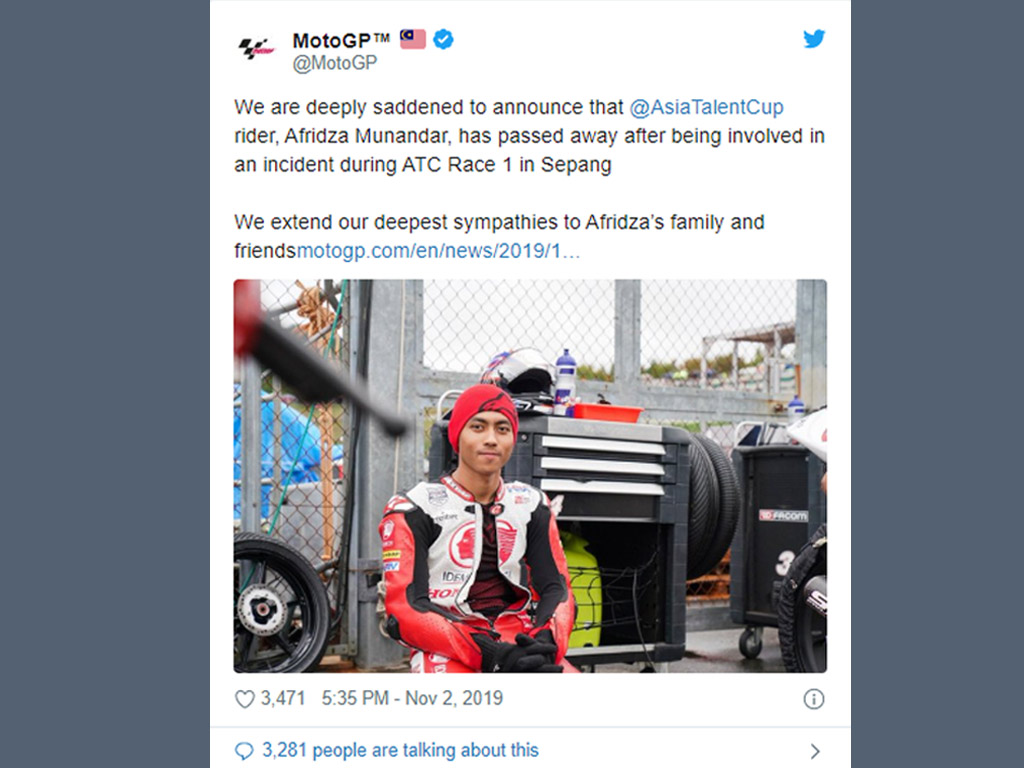Image resolution: width=1024 pixels, height=768 pixels.
Task: Click the tweet text about Afridza Munandar
Action: pos(529,136)
